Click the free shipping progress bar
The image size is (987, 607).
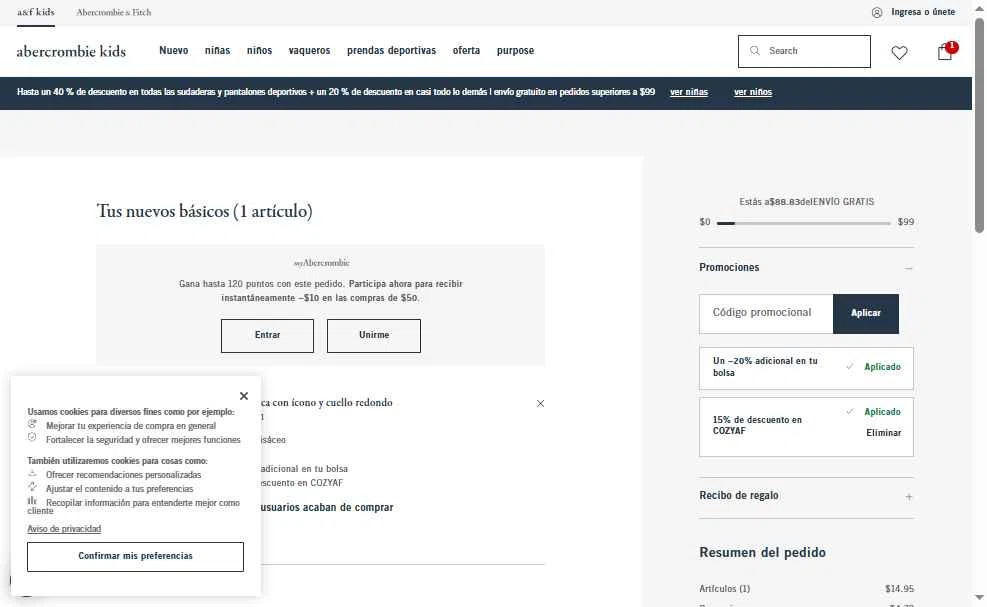[803, 223]
